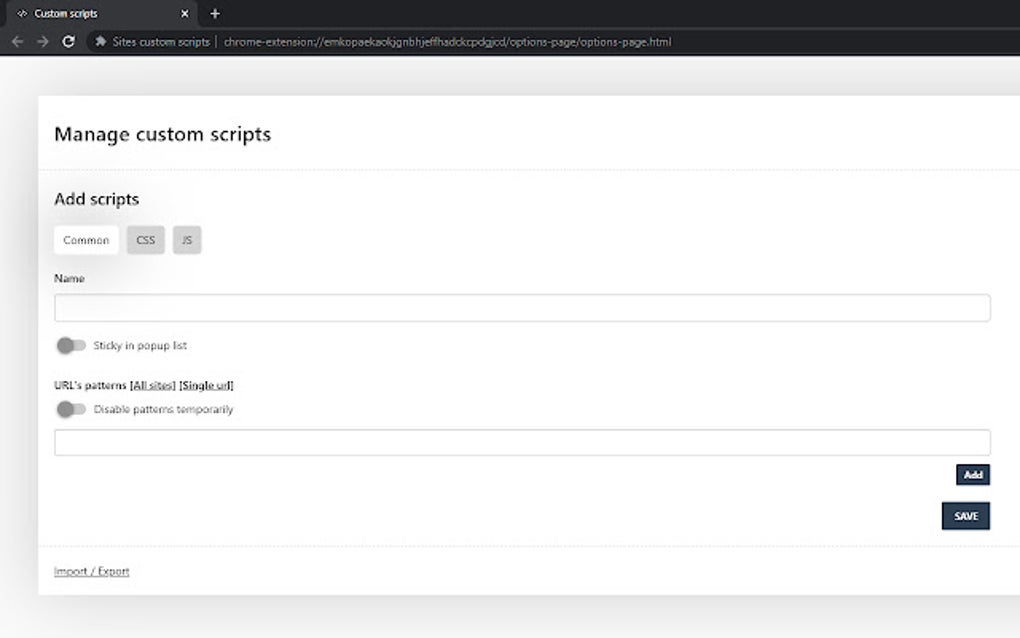
Task: Switch to the JS script tab
Action: tap(186, 240)
